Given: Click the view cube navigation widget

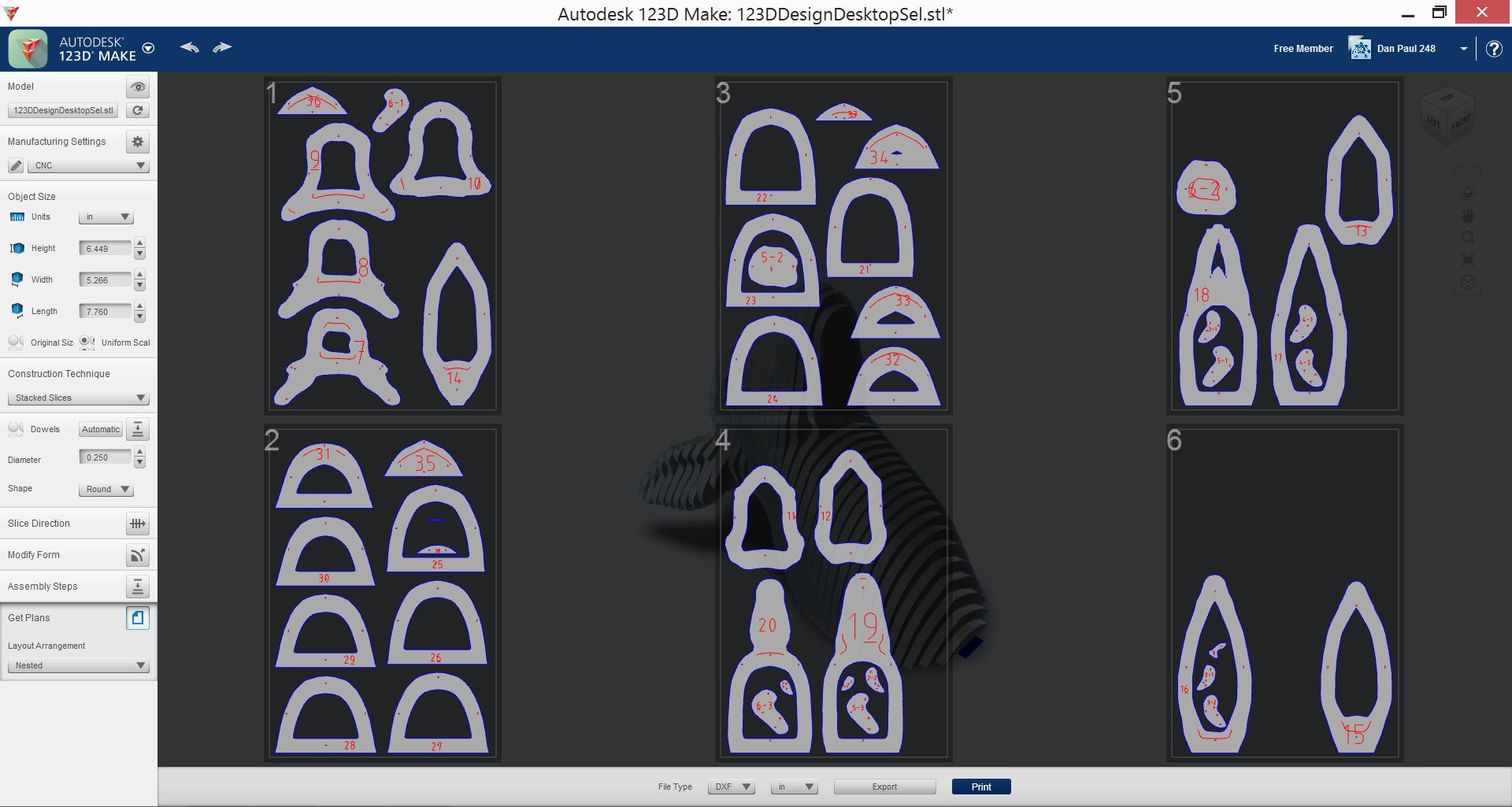Looking at the screenshot, I should point(1447,117).
